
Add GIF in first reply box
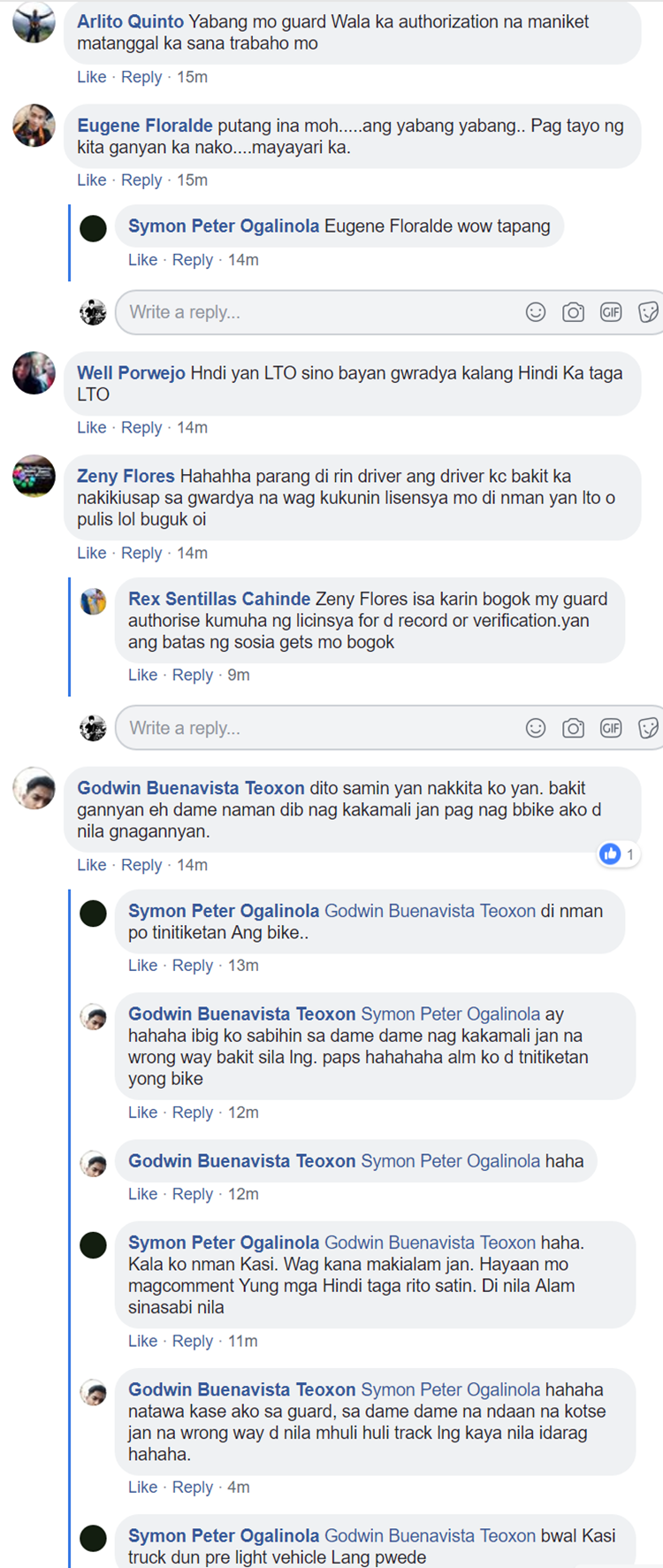coord(611,312)
